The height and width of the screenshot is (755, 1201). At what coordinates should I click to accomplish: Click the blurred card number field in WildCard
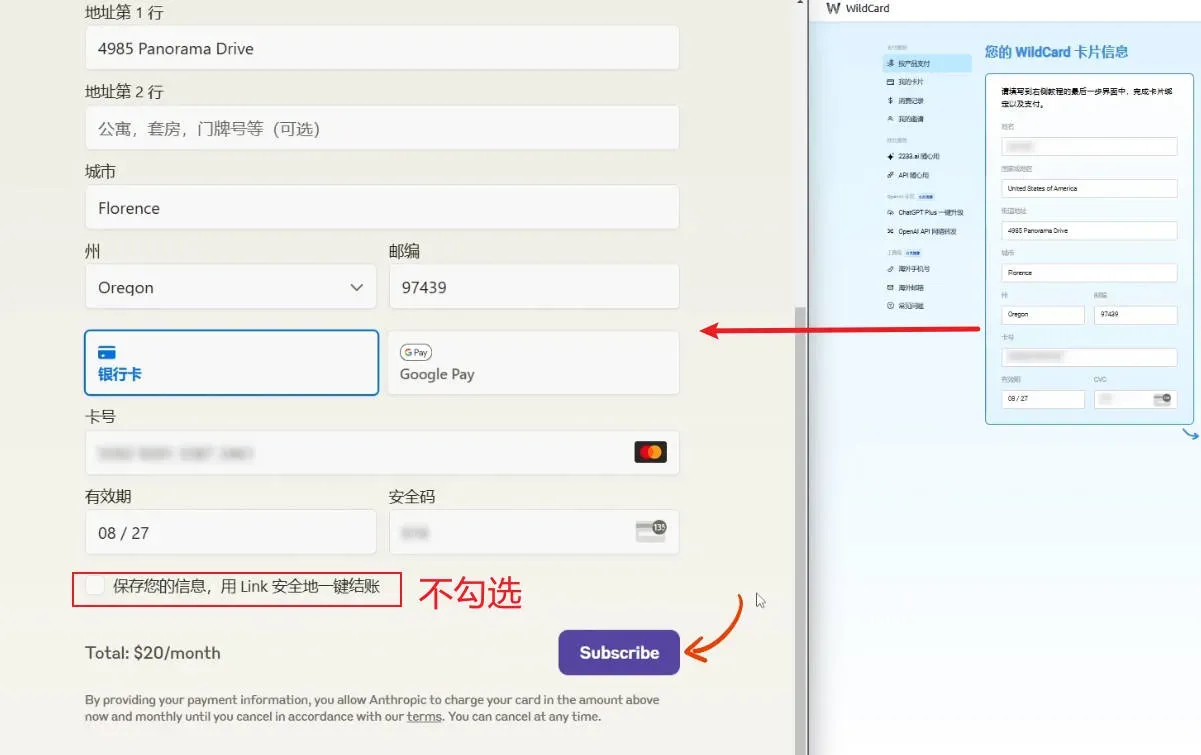(x=1089, y=357)
